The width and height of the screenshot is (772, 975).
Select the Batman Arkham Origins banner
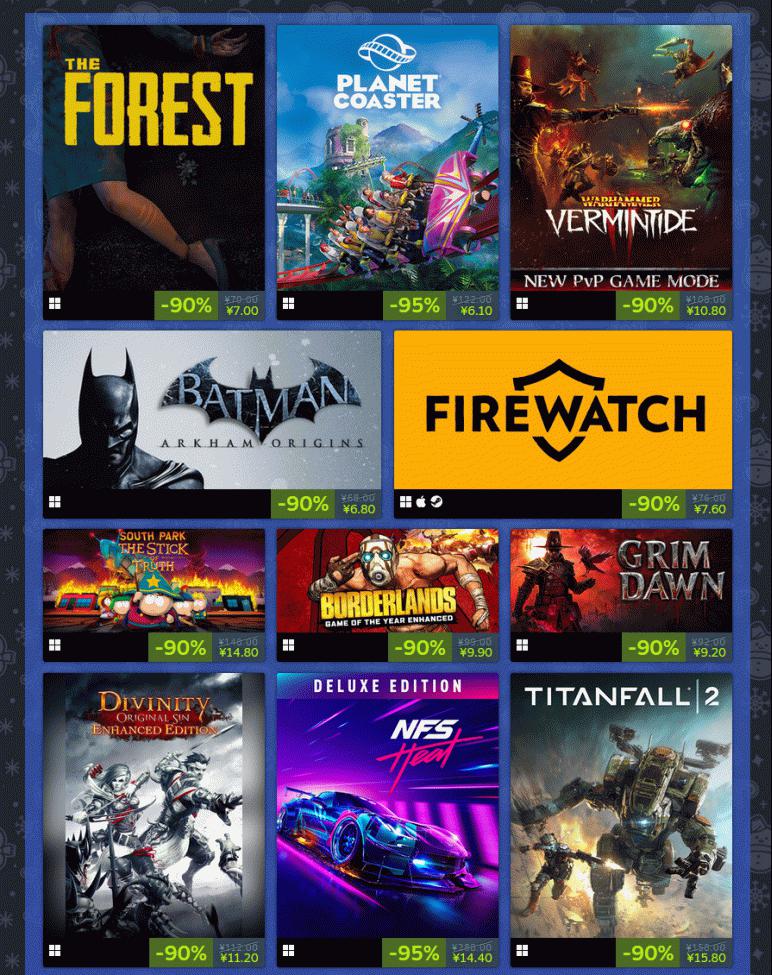(x=212, y=410)
